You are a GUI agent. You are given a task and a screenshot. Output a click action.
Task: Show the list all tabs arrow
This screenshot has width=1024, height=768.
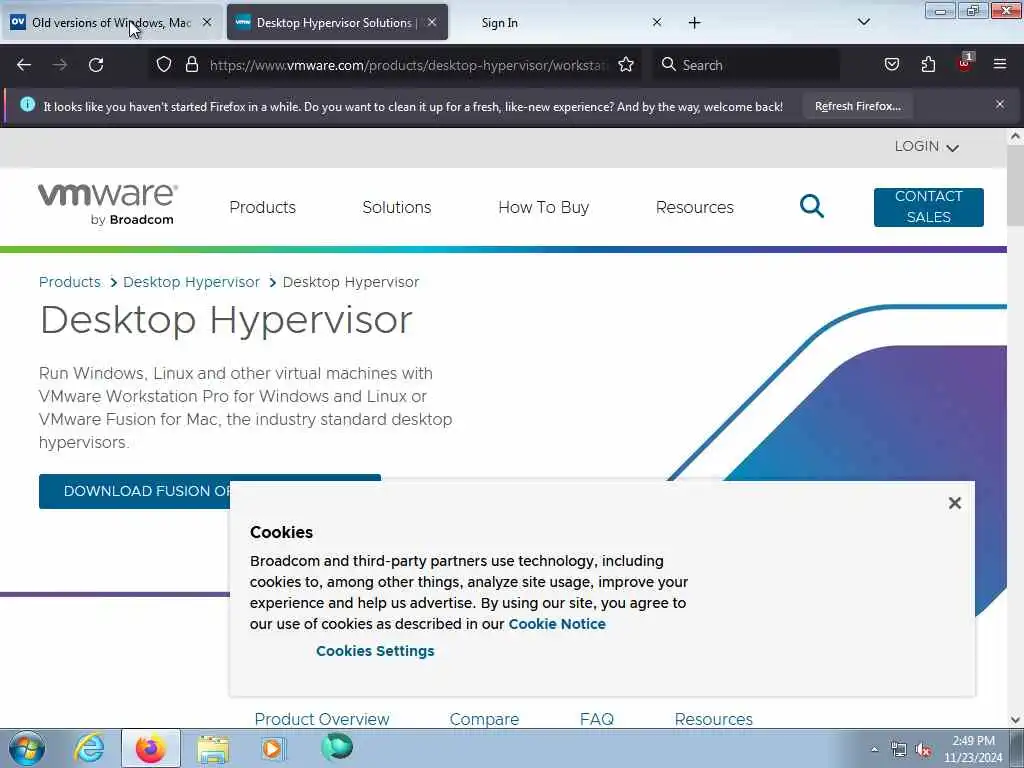(x=863, y=22)
